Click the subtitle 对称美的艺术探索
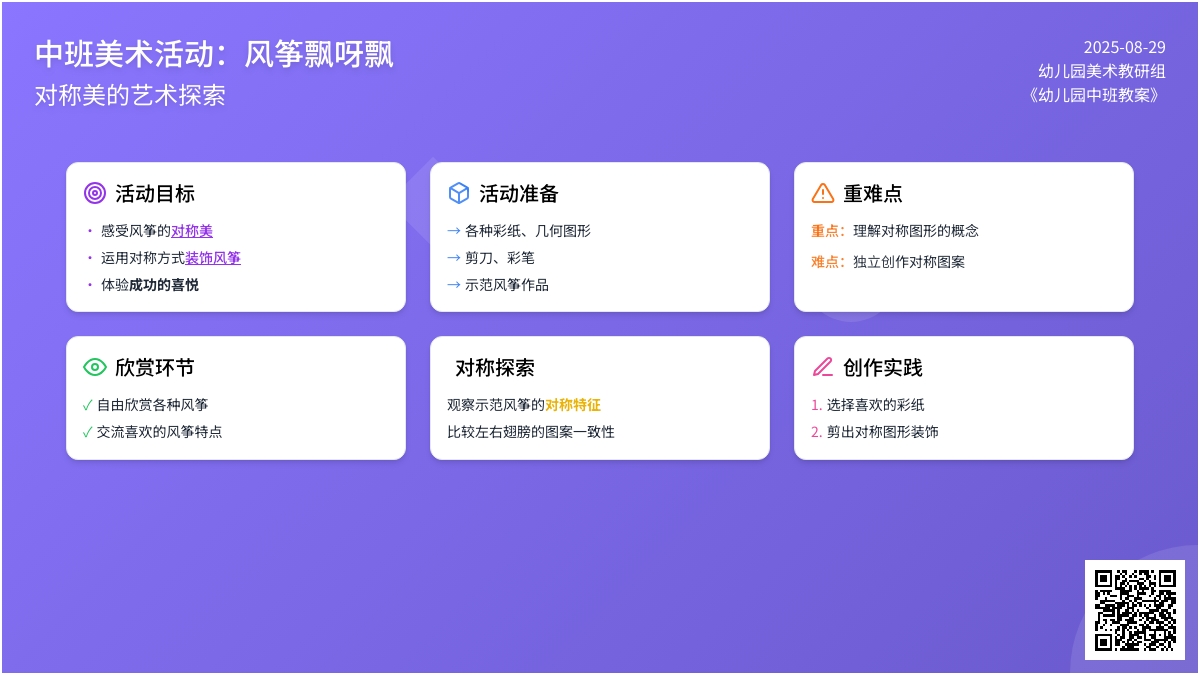1200x675 pixels. tap(130, 95)
